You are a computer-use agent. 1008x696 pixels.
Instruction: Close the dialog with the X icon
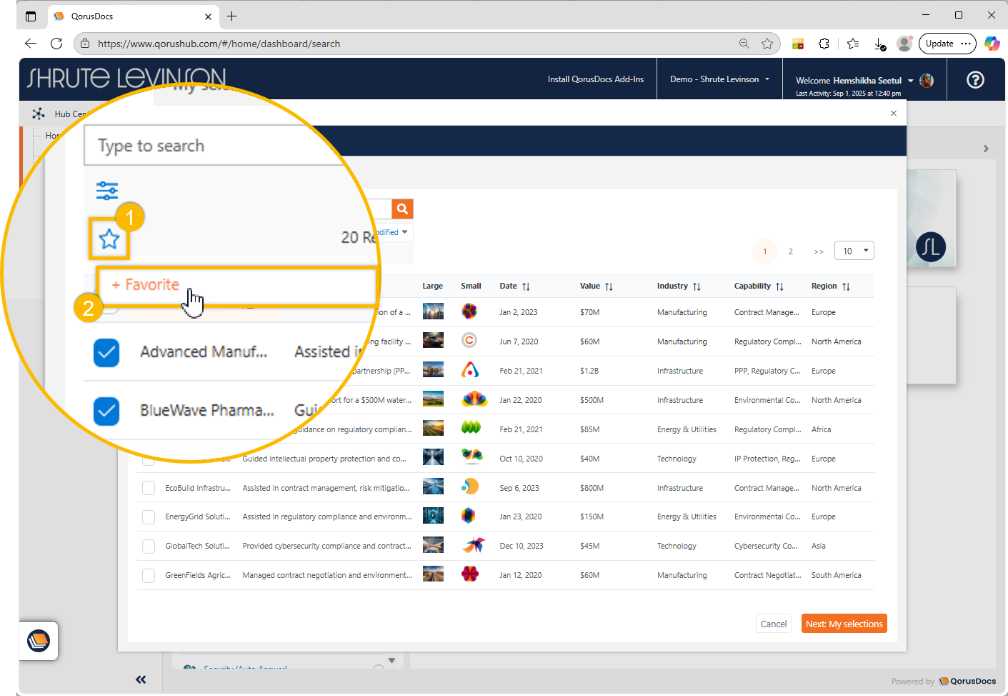point(893,114)
